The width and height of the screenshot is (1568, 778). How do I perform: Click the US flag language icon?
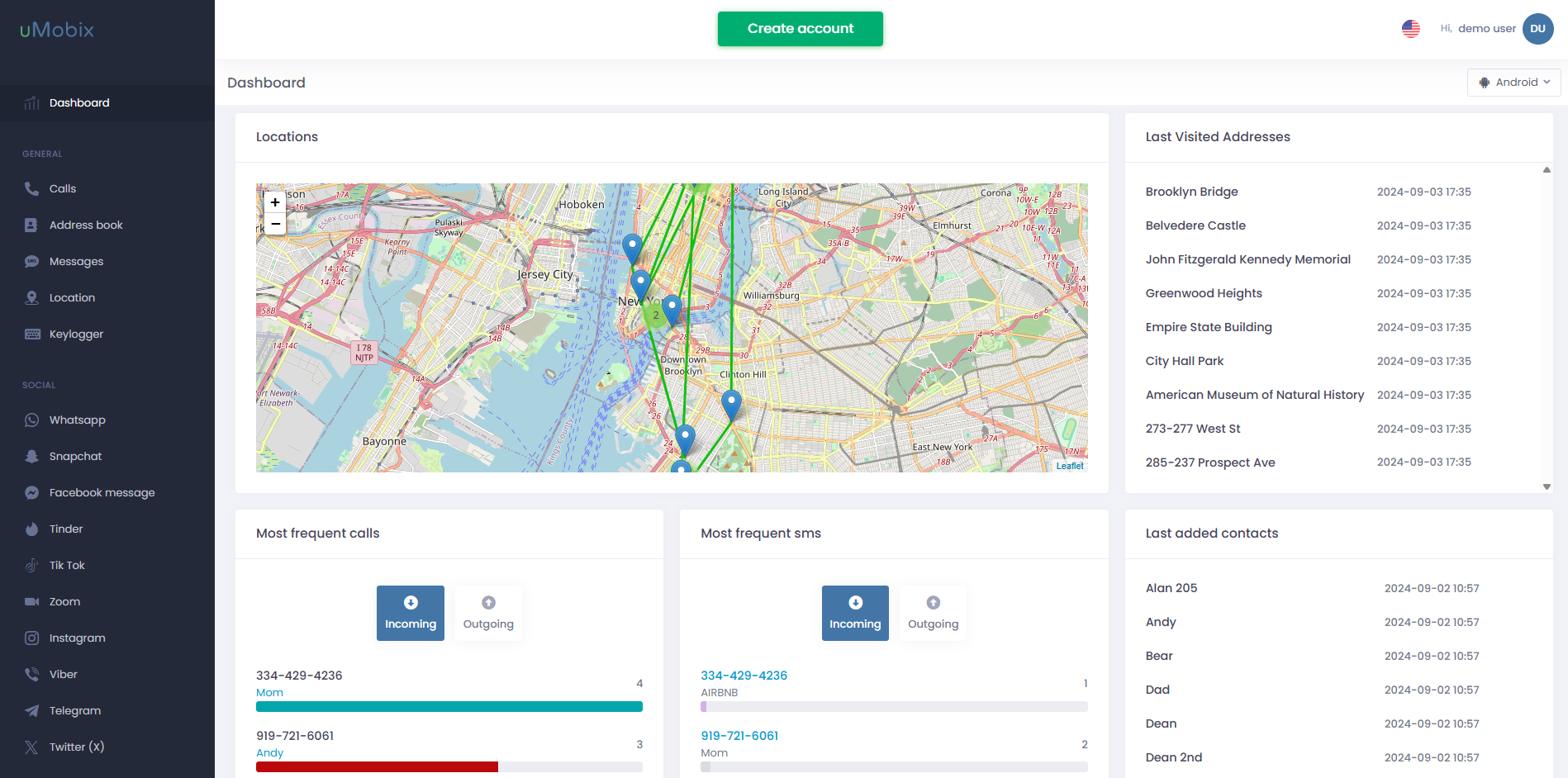click(x=1411, y=29)
